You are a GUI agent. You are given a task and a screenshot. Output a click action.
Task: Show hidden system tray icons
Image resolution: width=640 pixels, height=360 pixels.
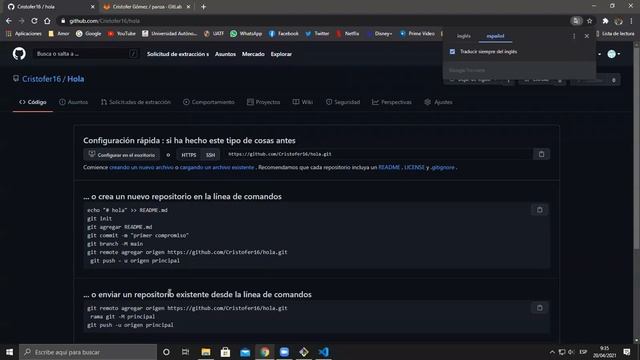click(x=552, y=352)
